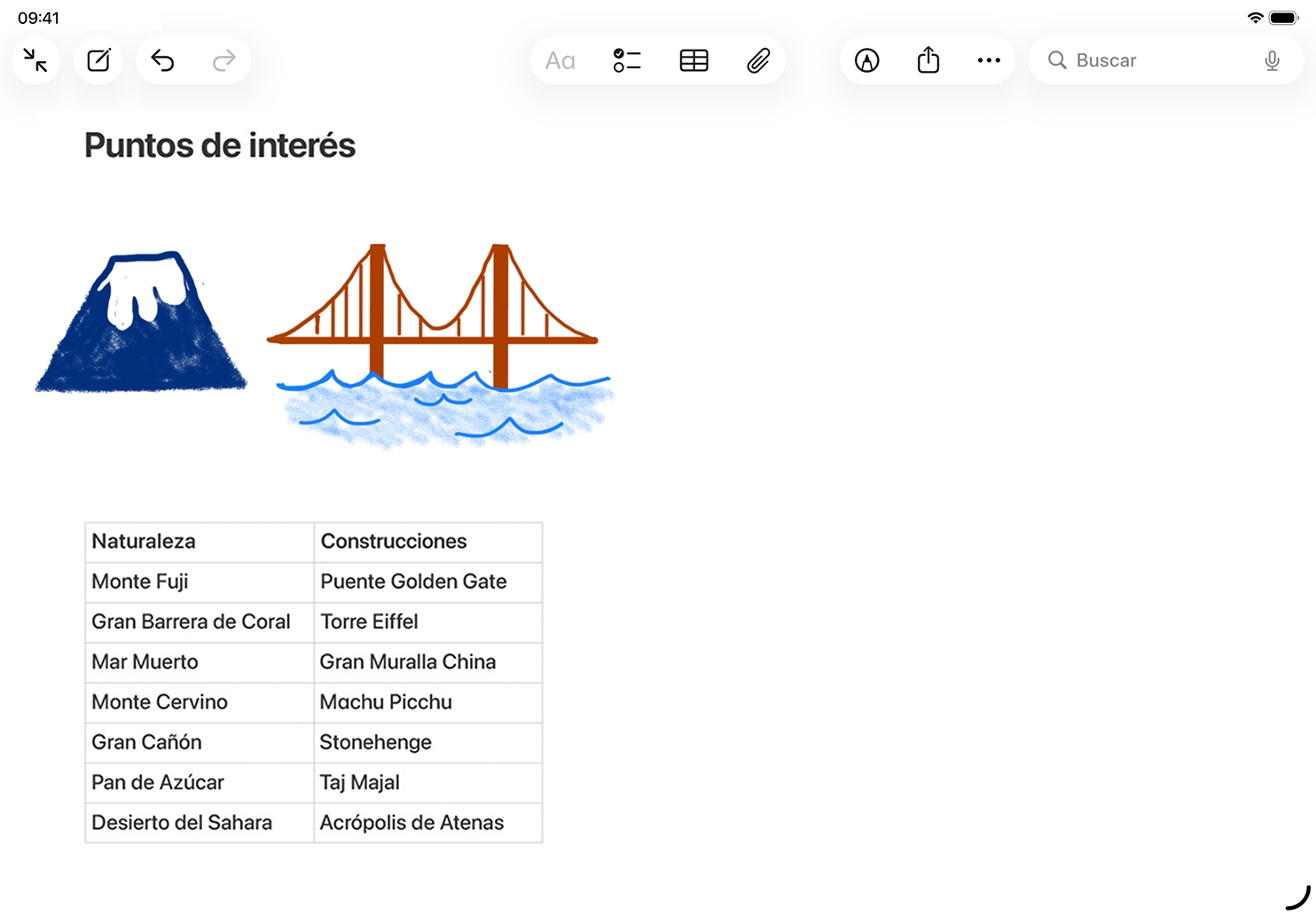The height and width of the screenshot is (915, 1316).
Task: Click the Desierto del Sahara cell
Action: 199,823
